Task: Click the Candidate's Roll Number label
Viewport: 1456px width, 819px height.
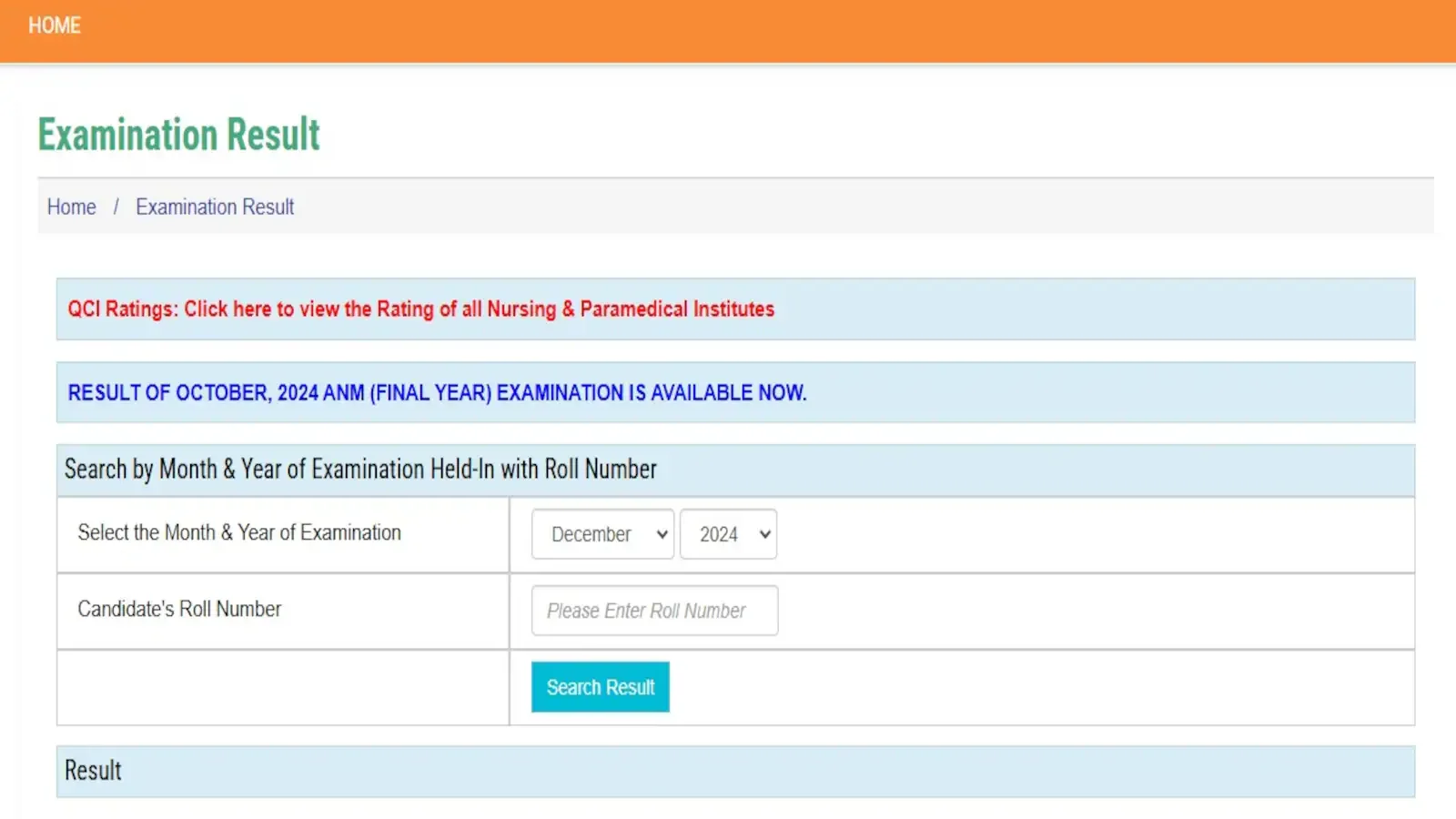Action: pyautogui.click(x=179, y=610)
